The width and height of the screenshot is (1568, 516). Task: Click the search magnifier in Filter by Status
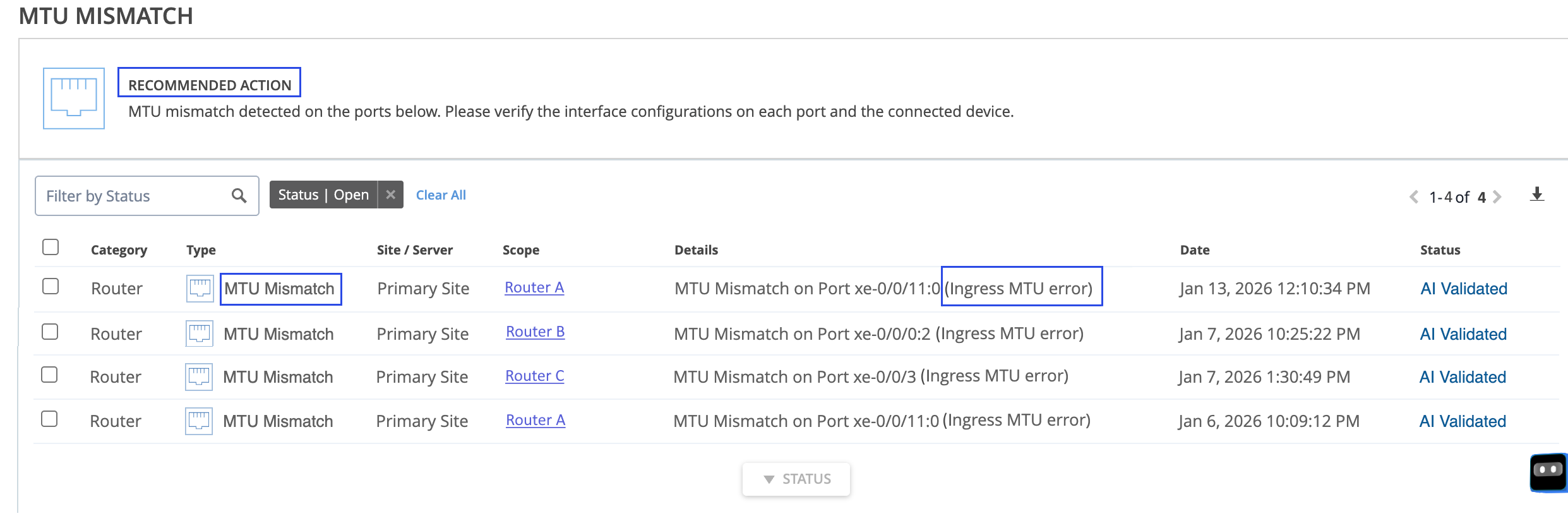(239, 195)
